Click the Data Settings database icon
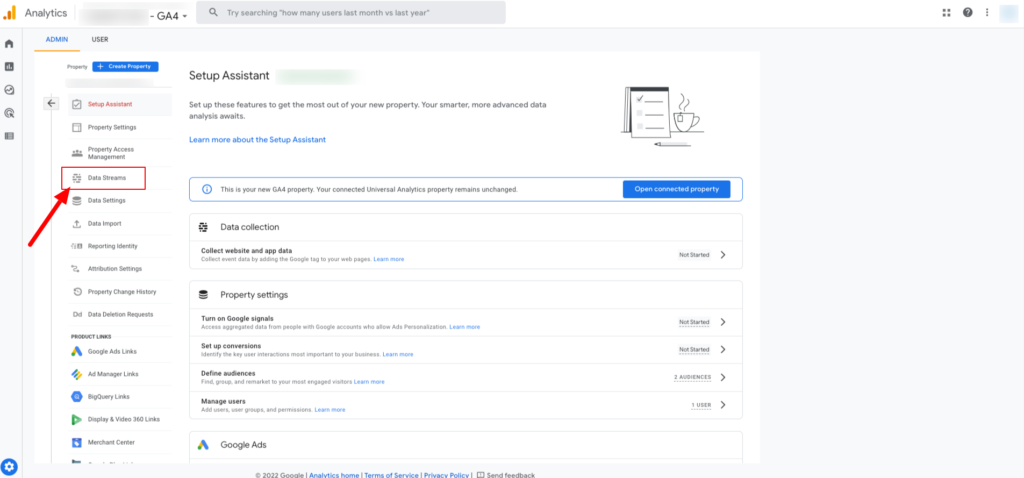1024x478 pixels. pyautogui.click(x=76, y=200)
